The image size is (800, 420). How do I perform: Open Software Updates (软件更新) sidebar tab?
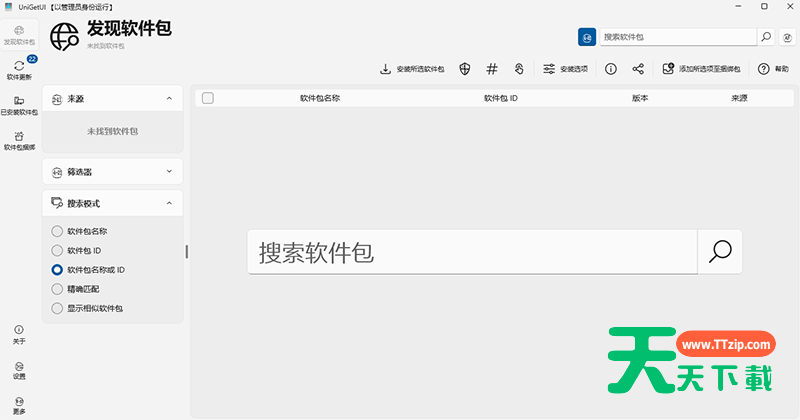point(19,70)
